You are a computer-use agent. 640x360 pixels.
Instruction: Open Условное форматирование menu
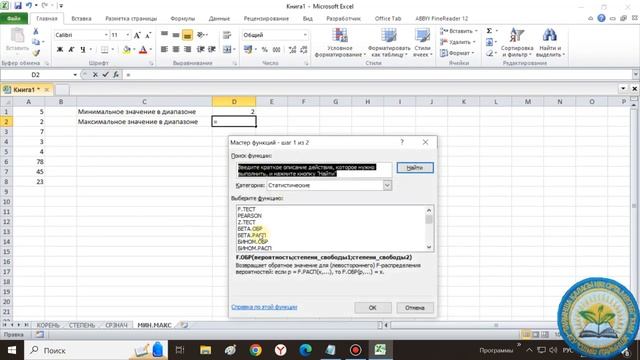pos(340,42)
